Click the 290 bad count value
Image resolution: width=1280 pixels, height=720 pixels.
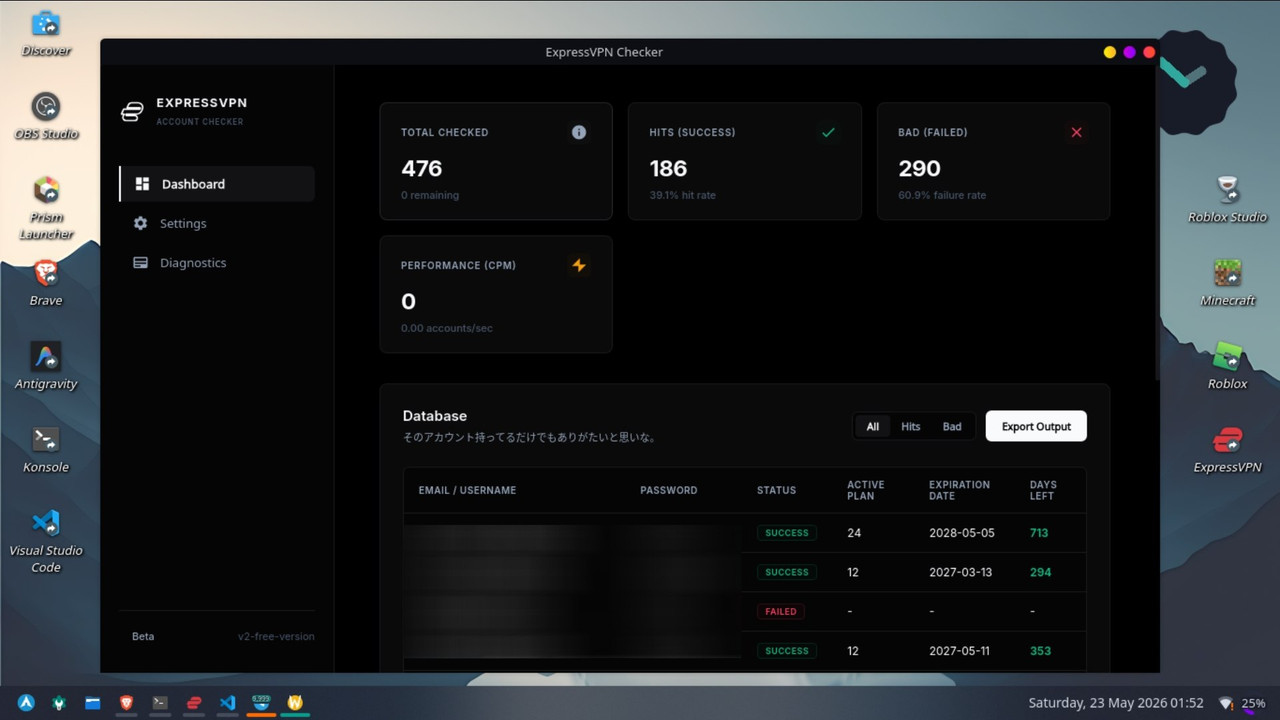click(x=919, y=168)
